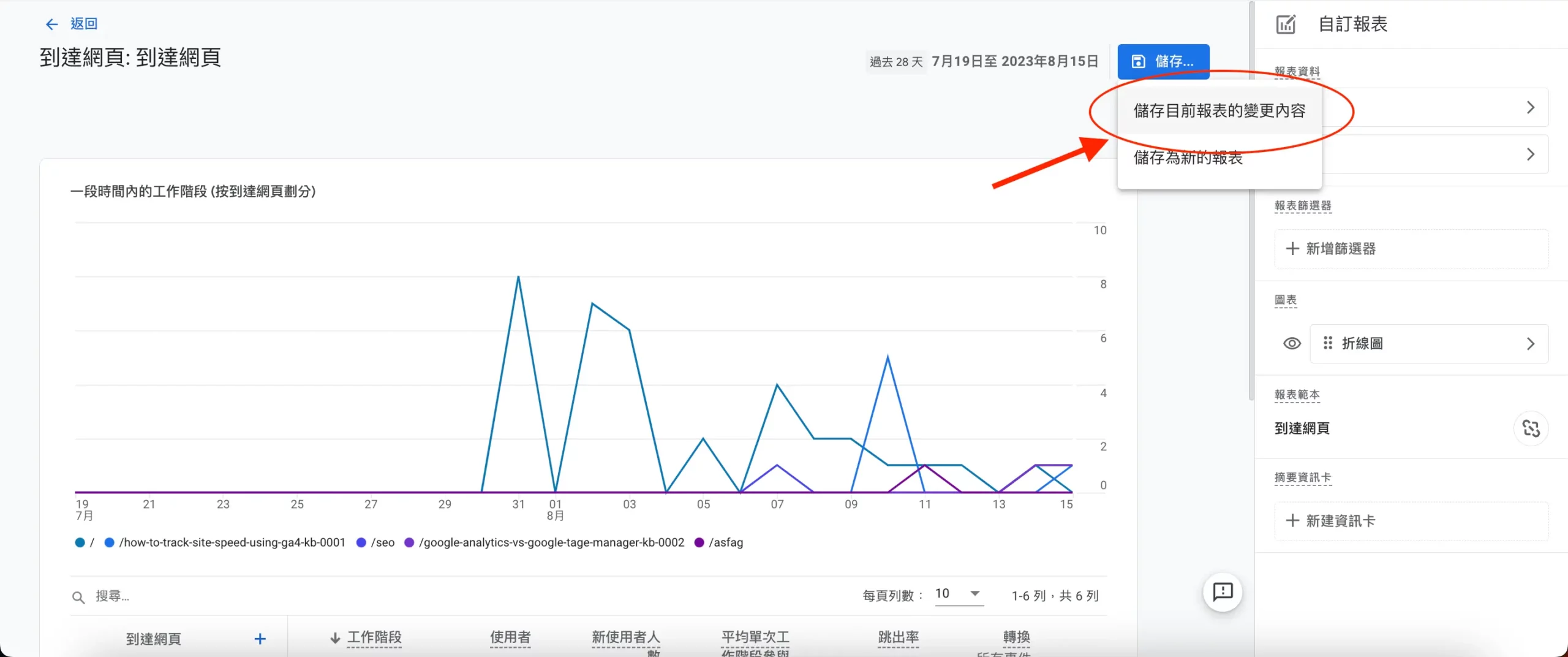Click the 自訂報表 edit chart icon

tap(1285, 25)
